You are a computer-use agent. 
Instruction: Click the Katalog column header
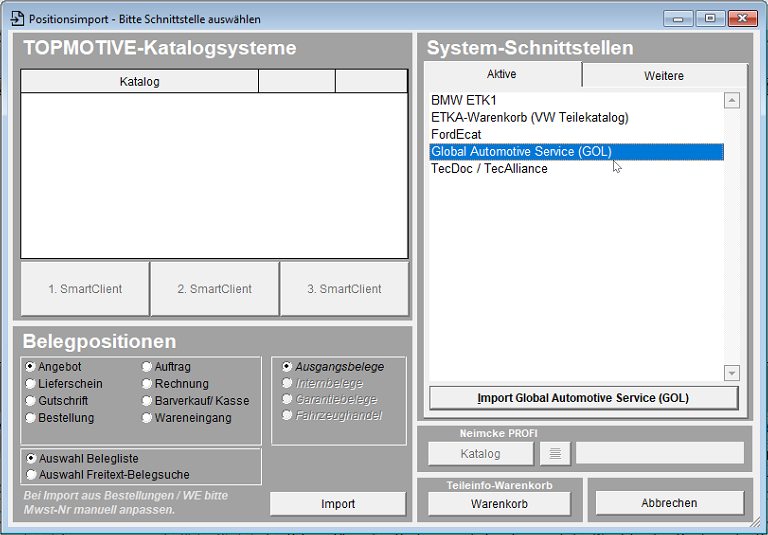(140, 81)
